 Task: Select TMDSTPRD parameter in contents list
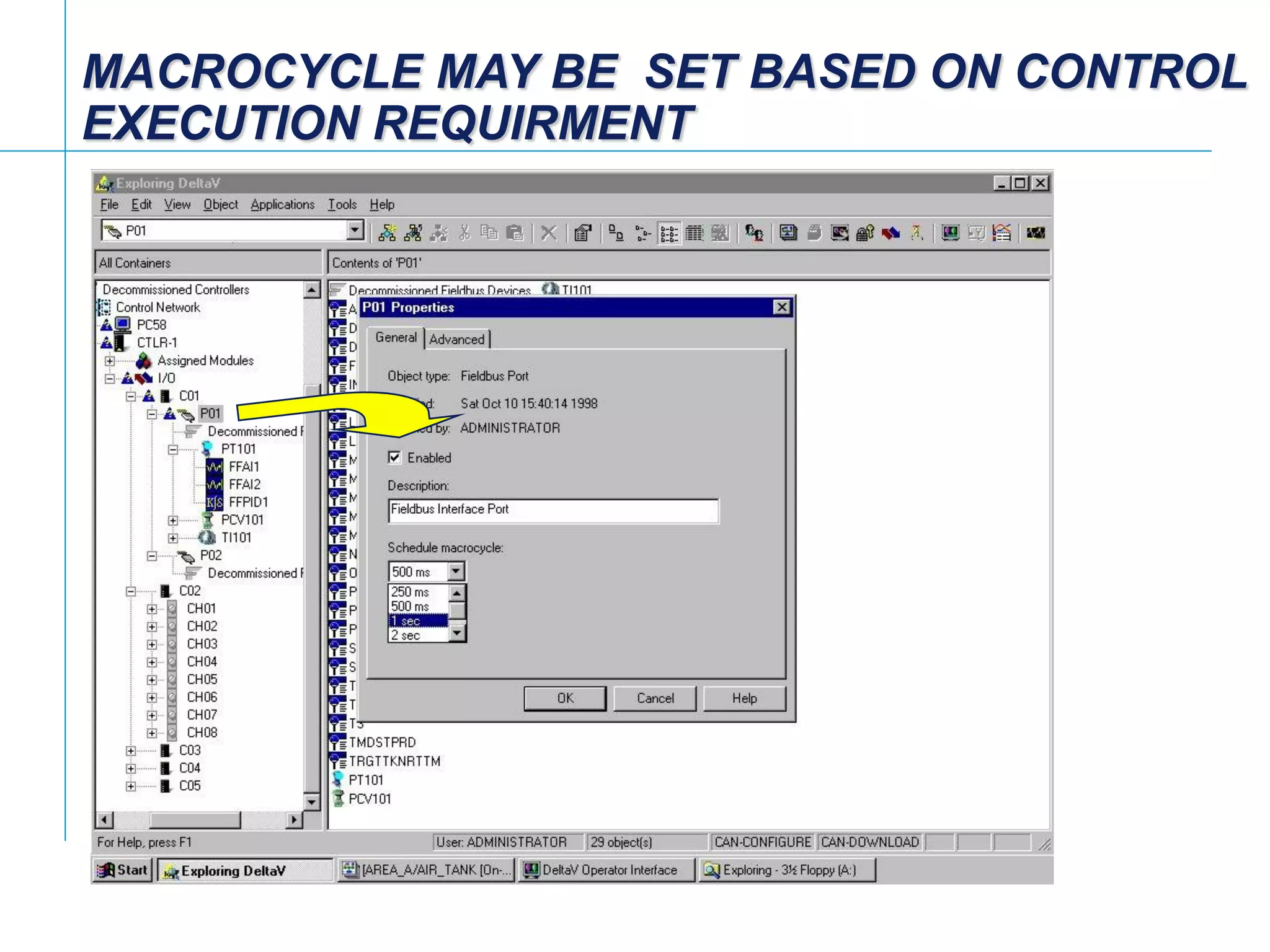pos(382,743)
